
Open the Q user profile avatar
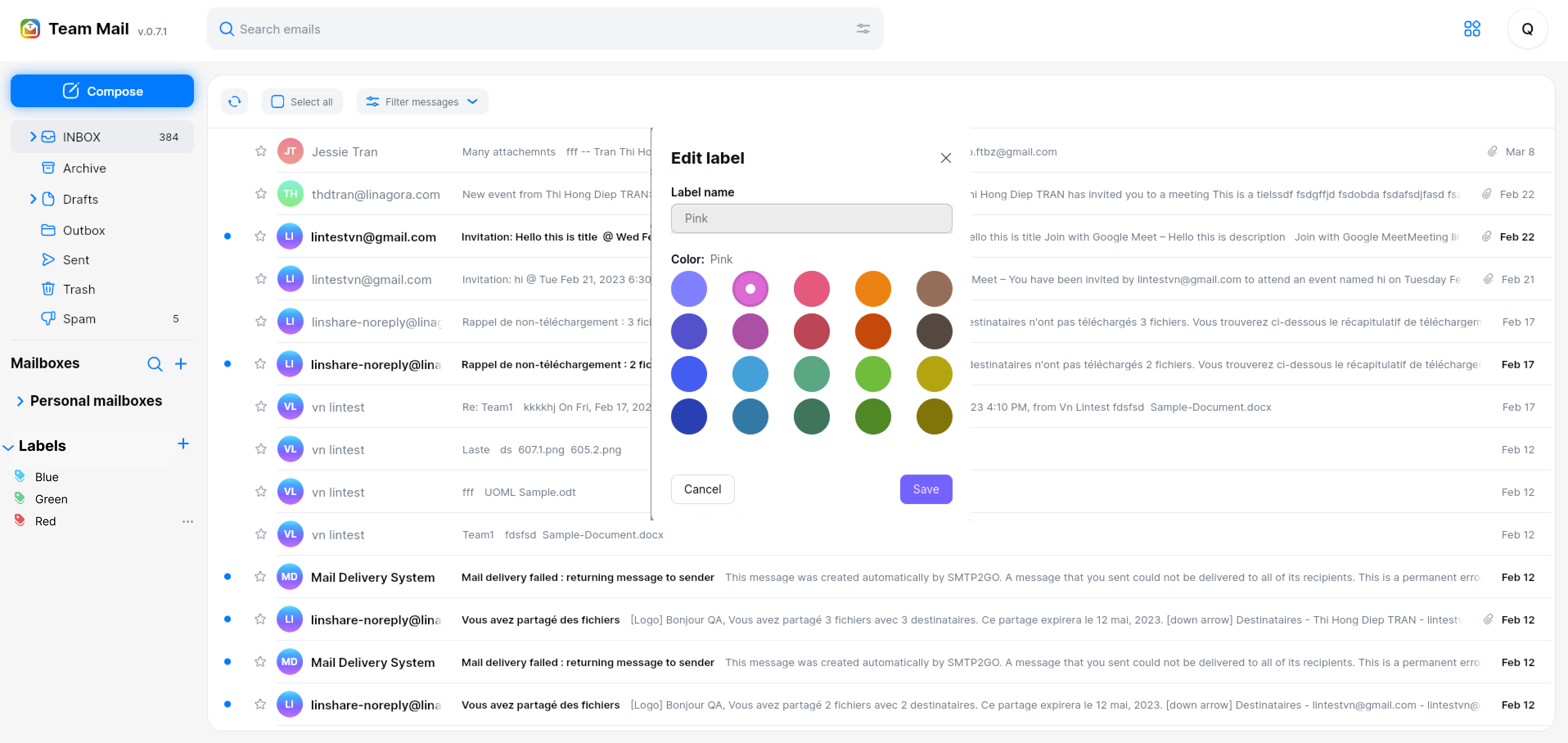coord(1527,29)
